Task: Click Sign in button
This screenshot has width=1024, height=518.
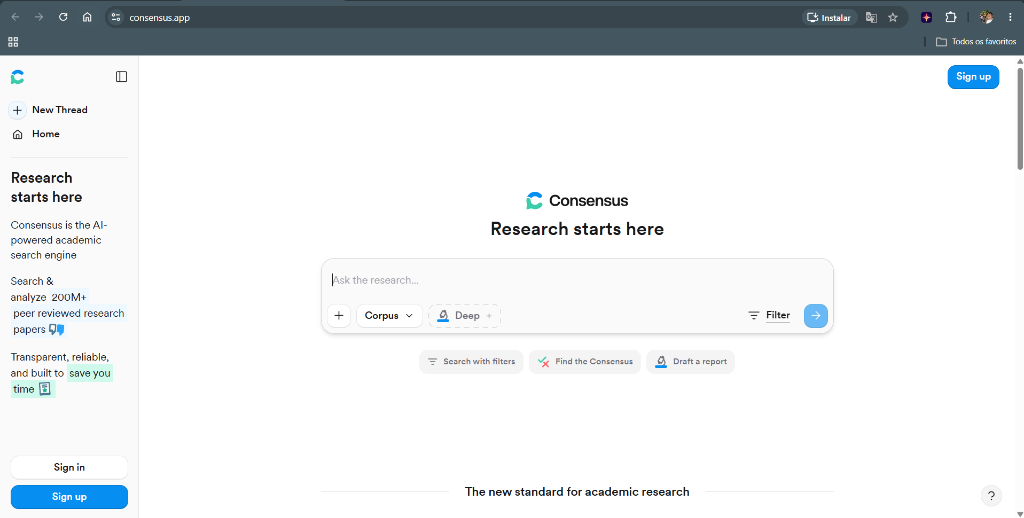Action: (x=69, y=467)
